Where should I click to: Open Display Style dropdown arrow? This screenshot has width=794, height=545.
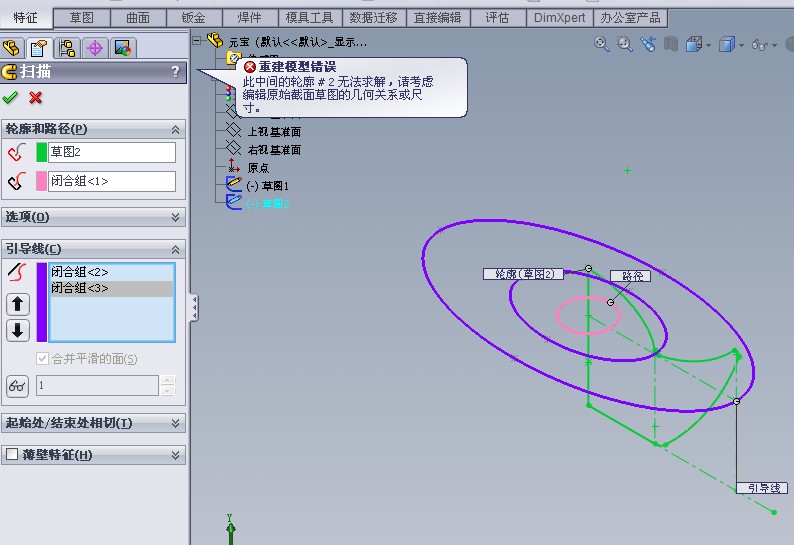[741, 46]
